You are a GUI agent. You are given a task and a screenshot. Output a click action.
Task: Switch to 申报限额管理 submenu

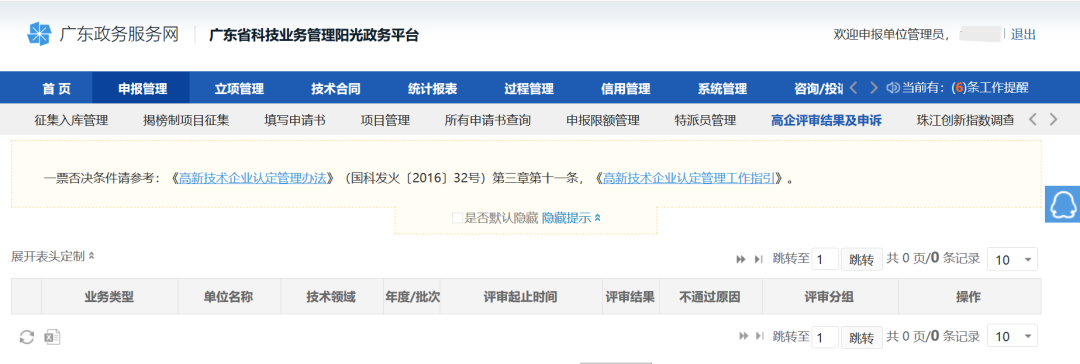(x=603, y=120)
